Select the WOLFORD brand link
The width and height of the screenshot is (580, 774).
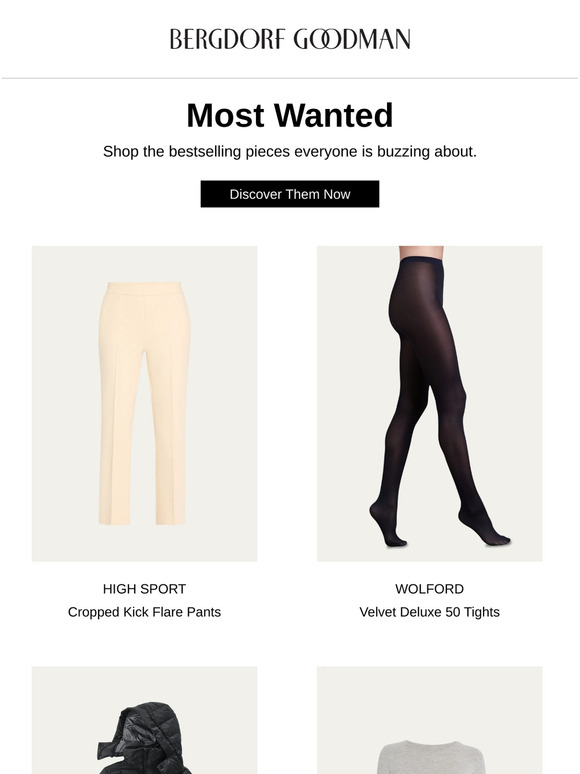[x=429, y=589]
